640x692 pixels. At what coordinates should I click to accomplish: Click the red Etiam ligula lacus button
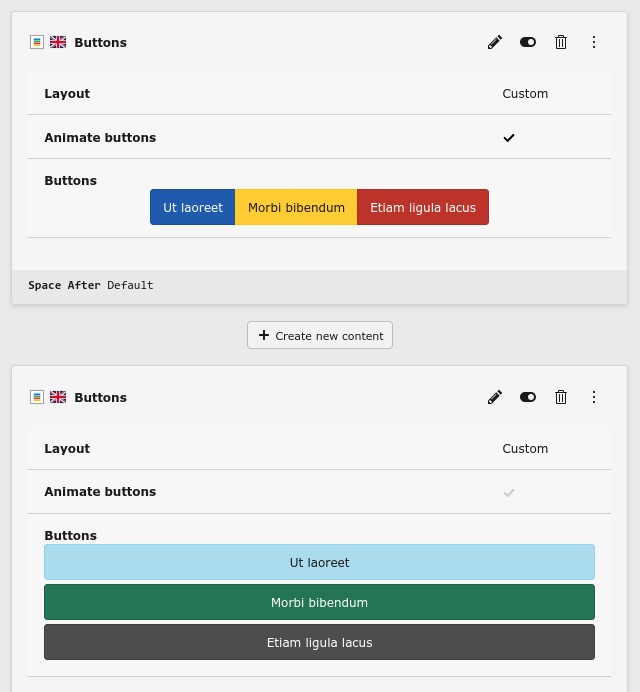click(423, 207)
